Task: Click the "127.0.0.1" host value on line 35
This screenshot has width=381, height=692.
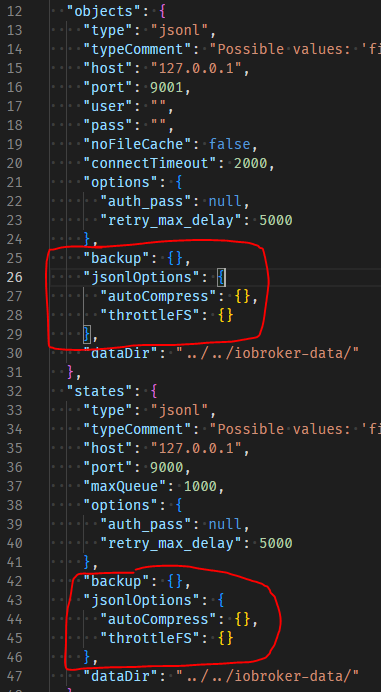Action: point(196,448)
